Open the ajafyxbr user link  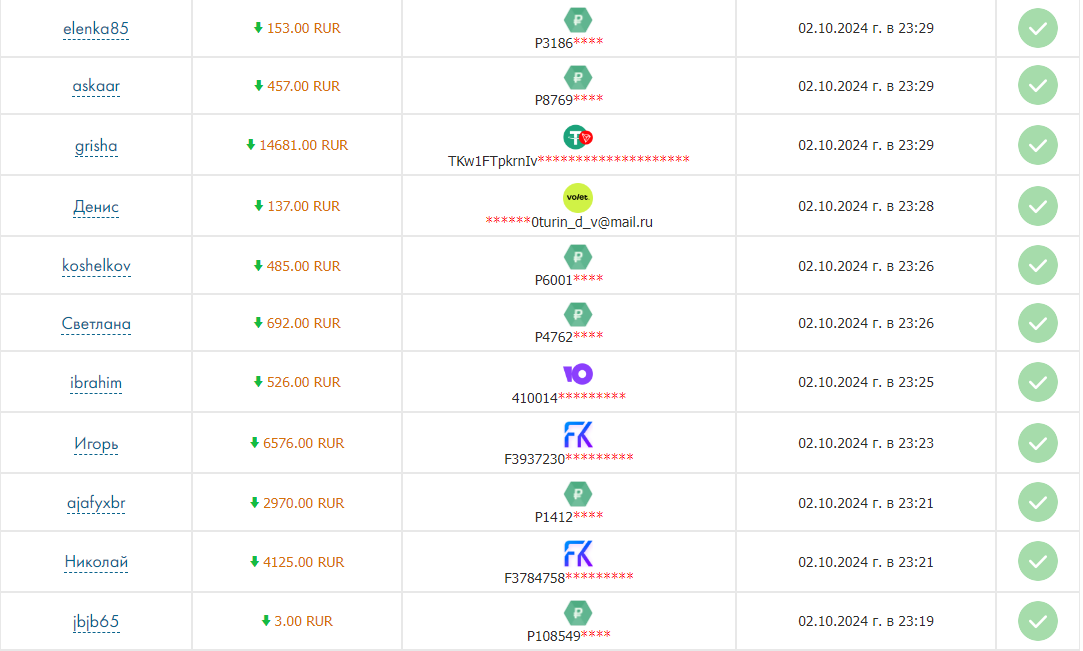click(96, 503)
